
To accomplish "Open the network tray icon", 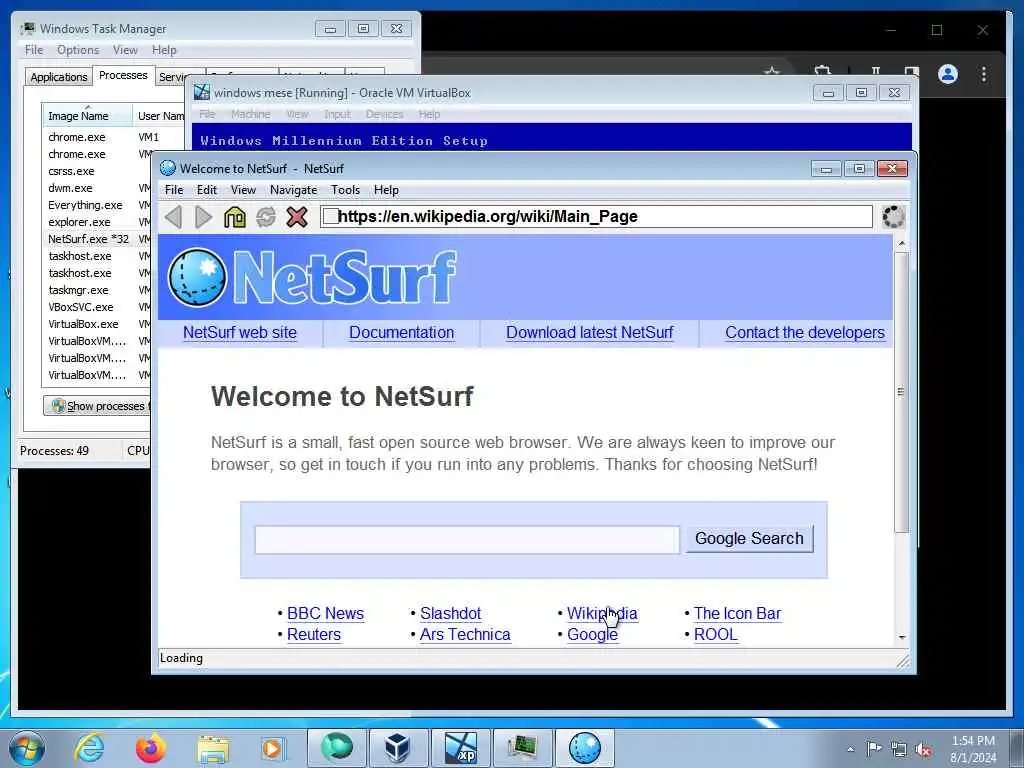I will [899, 749].
